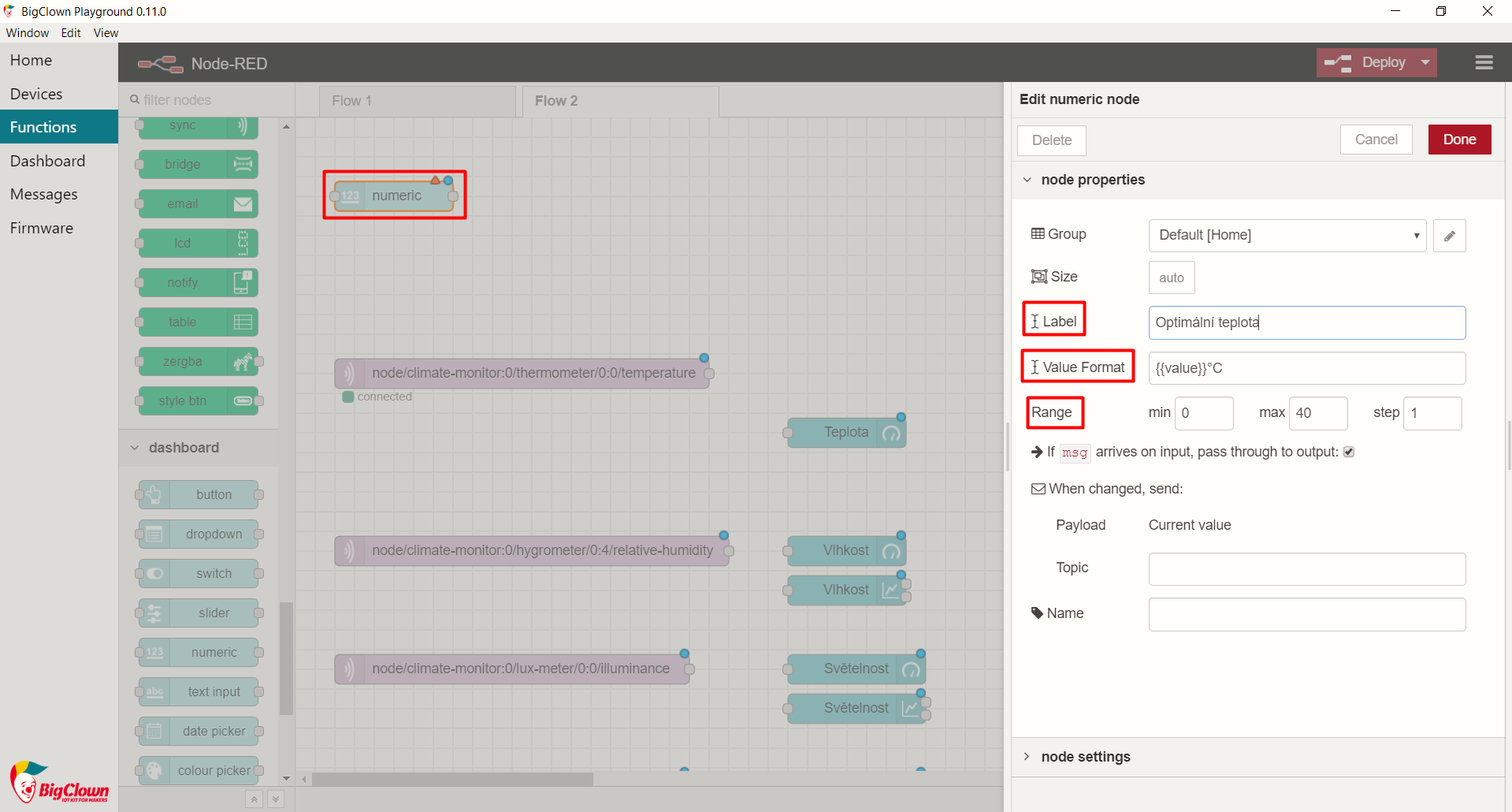Click the Delete button
This screenshot has height=812, width=1512.
click(x=1052, y=140)
